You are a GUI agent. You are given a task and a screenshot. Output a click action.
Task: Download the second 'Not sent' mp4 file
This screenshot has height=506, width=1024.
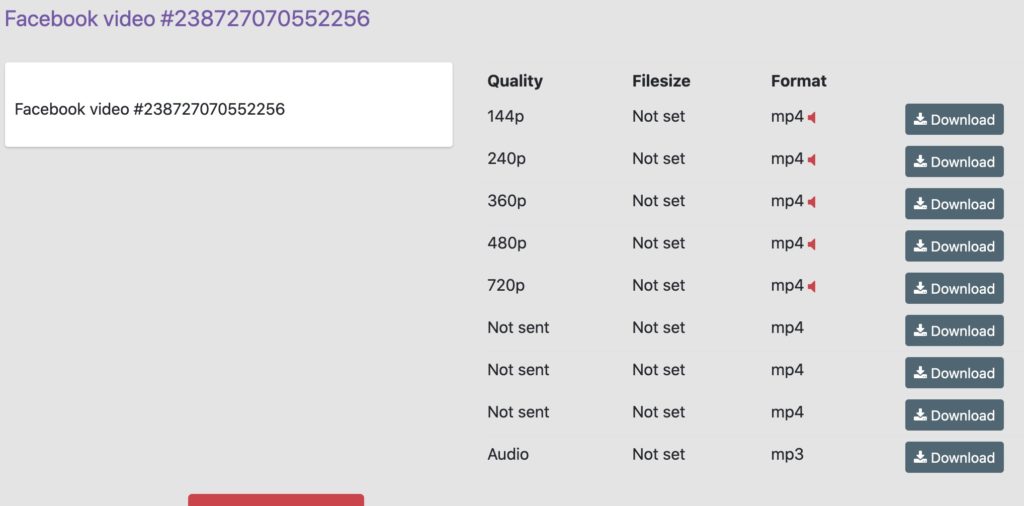[954, 373]
